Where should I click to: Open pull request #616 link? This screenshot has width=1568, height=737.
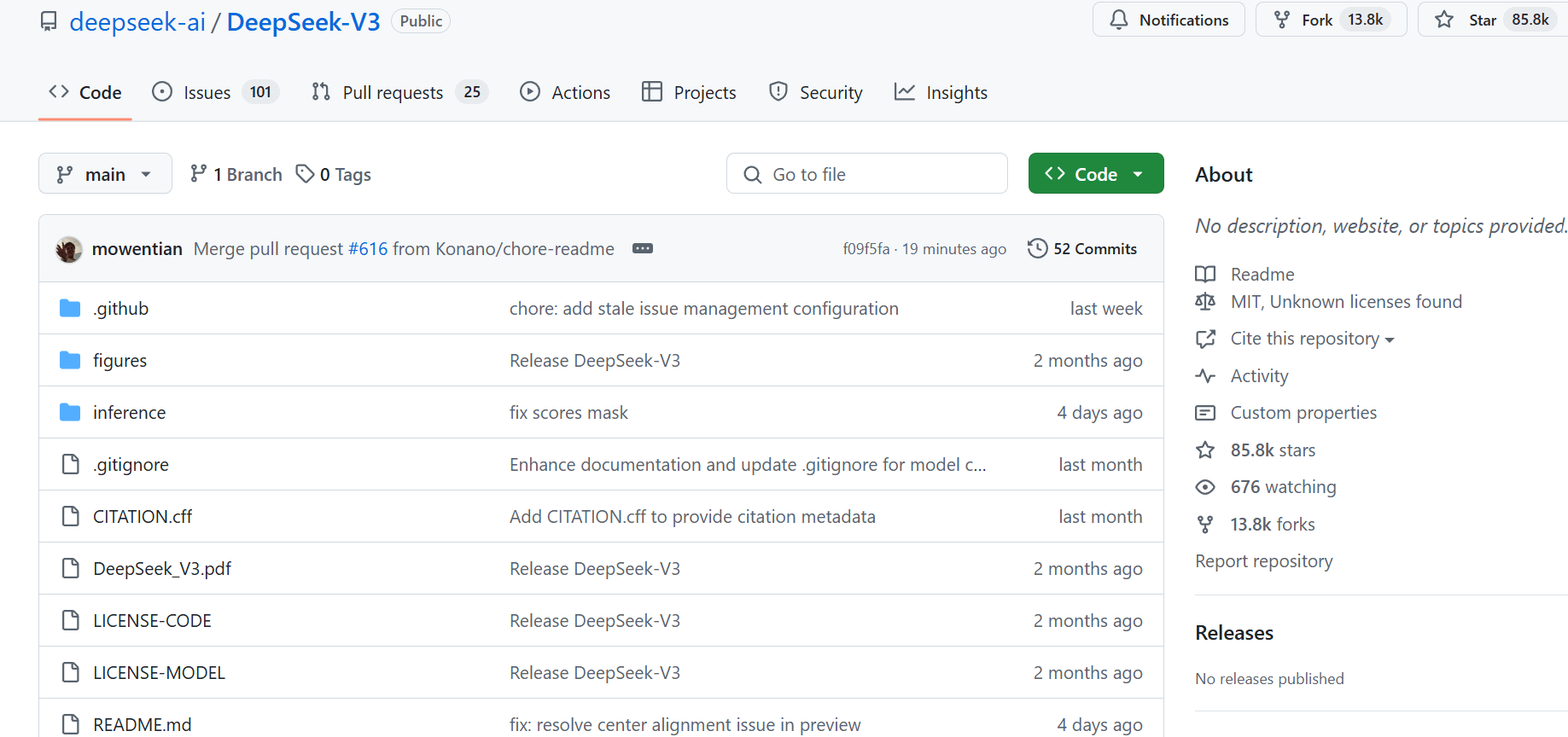(368, 248)
